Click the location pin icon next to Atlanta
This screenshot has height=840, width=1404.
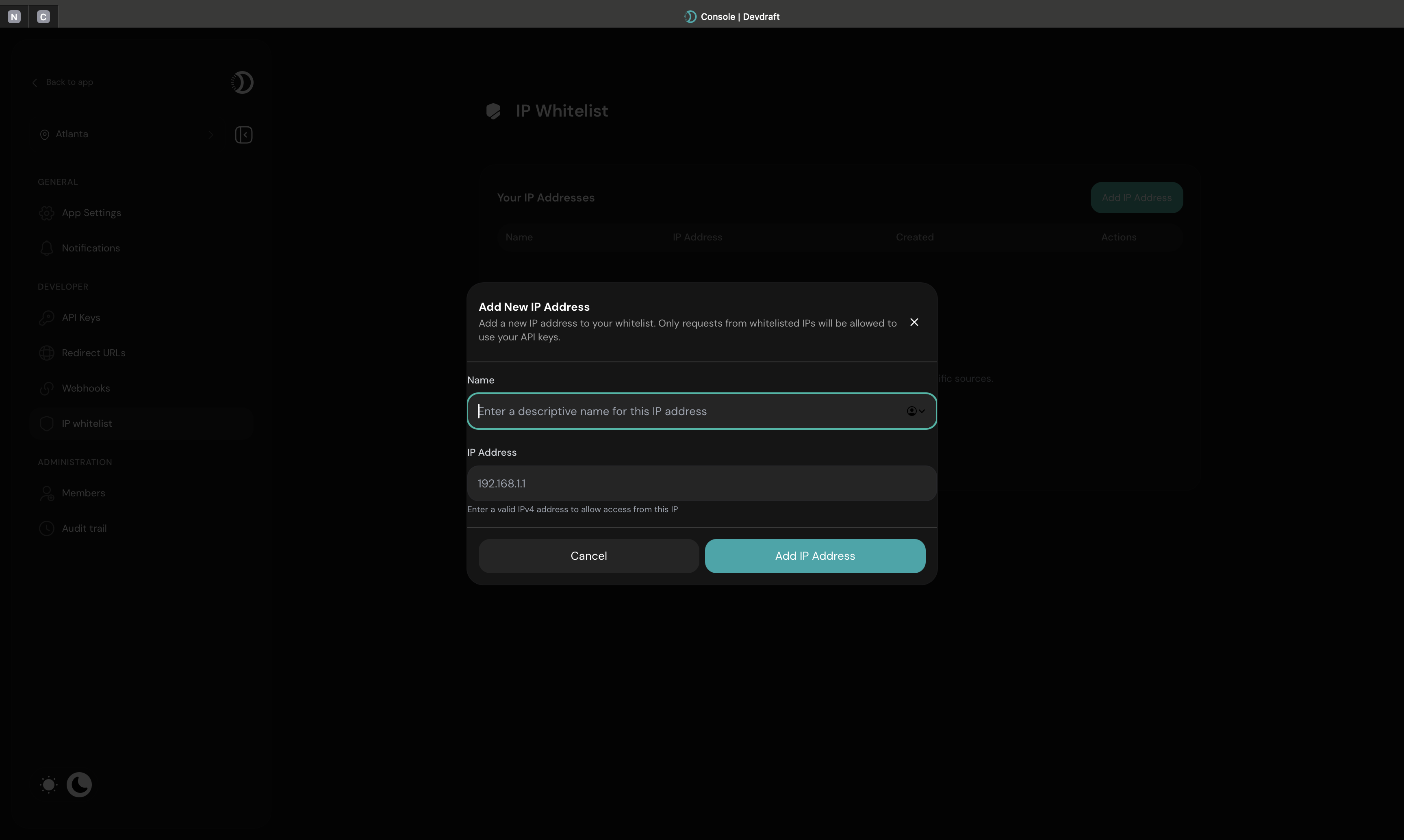[x=45, y=134]
